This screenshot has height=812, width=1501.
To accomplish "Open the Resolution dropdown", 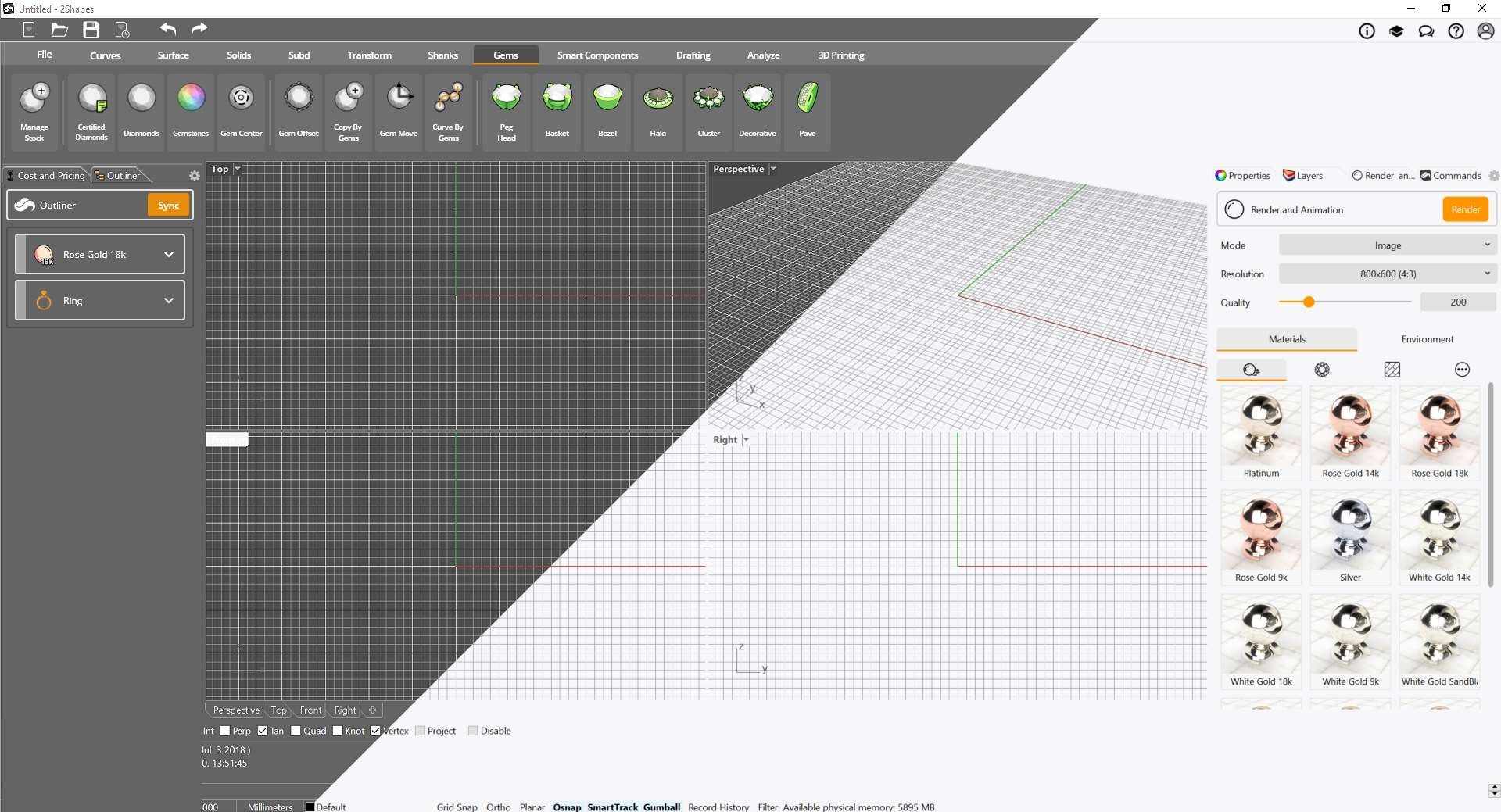I will tap(1387, 274).
